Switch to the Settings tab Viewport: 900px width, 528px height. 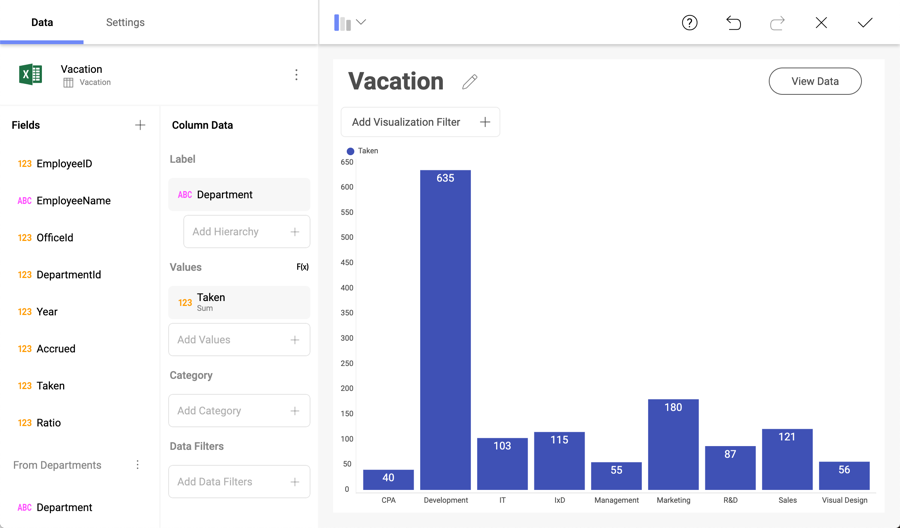click(x=125, y=22)
